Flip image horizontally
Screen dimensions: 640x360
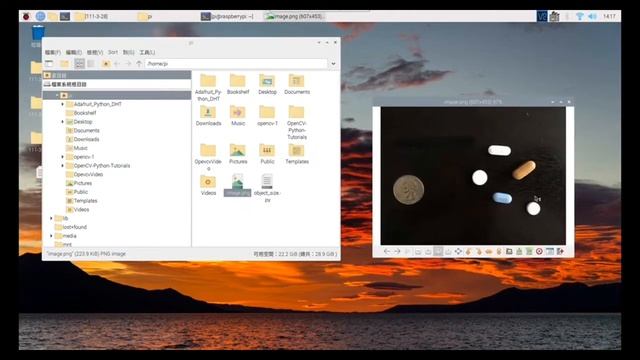tap(489, 251)
